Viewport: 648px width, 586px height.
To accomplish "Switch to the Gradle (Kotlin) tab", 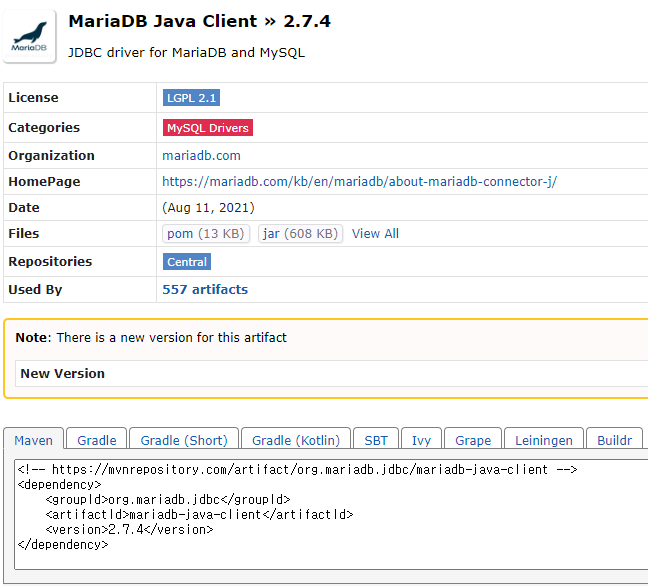I will (x=296, y=440).
